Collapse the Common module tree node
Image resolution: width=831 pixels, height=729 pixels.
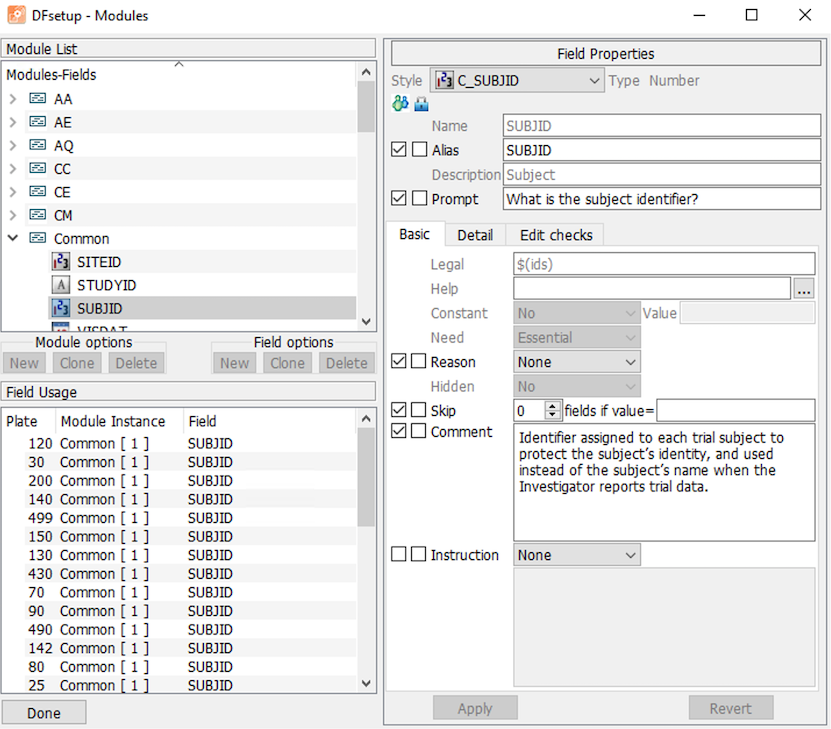pyautogui.click(x=13, y=239)
